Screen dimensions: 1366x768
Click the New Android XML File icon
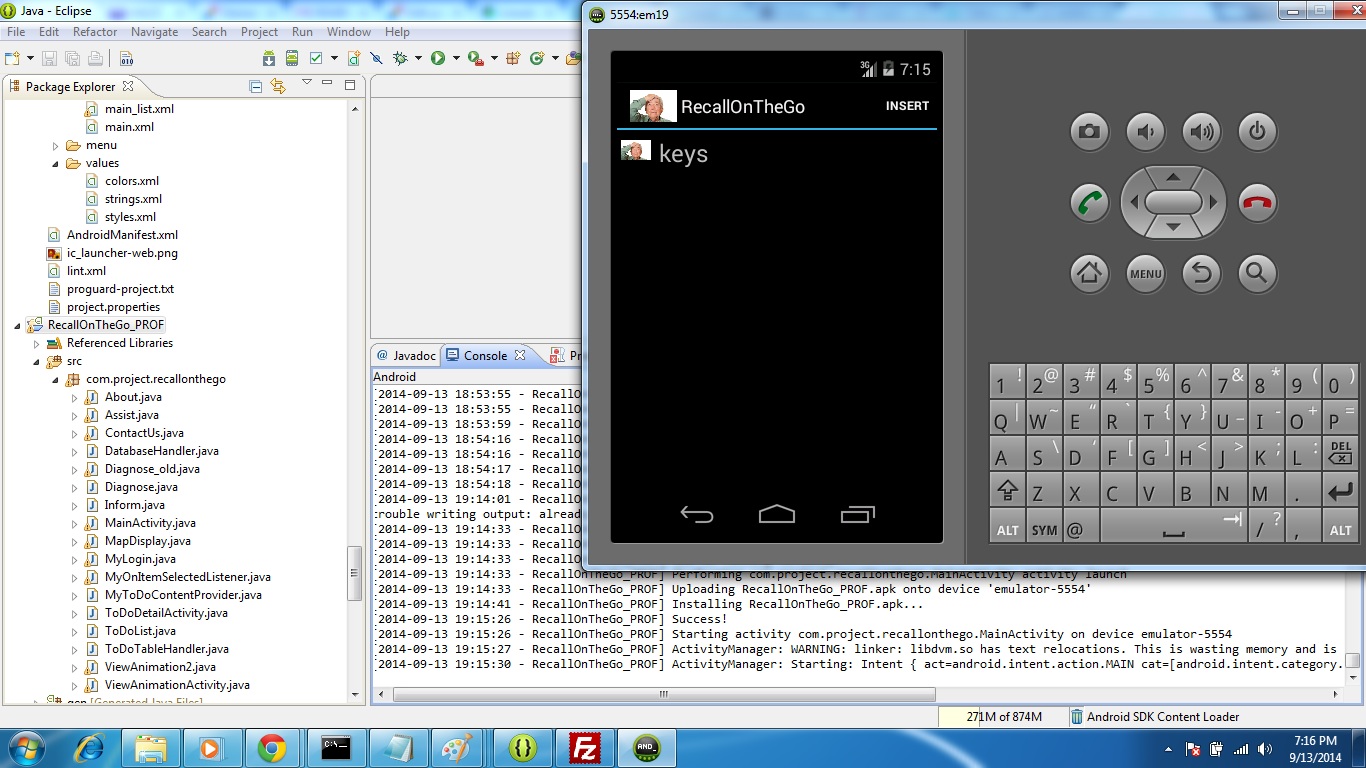(x=354, y=58)
